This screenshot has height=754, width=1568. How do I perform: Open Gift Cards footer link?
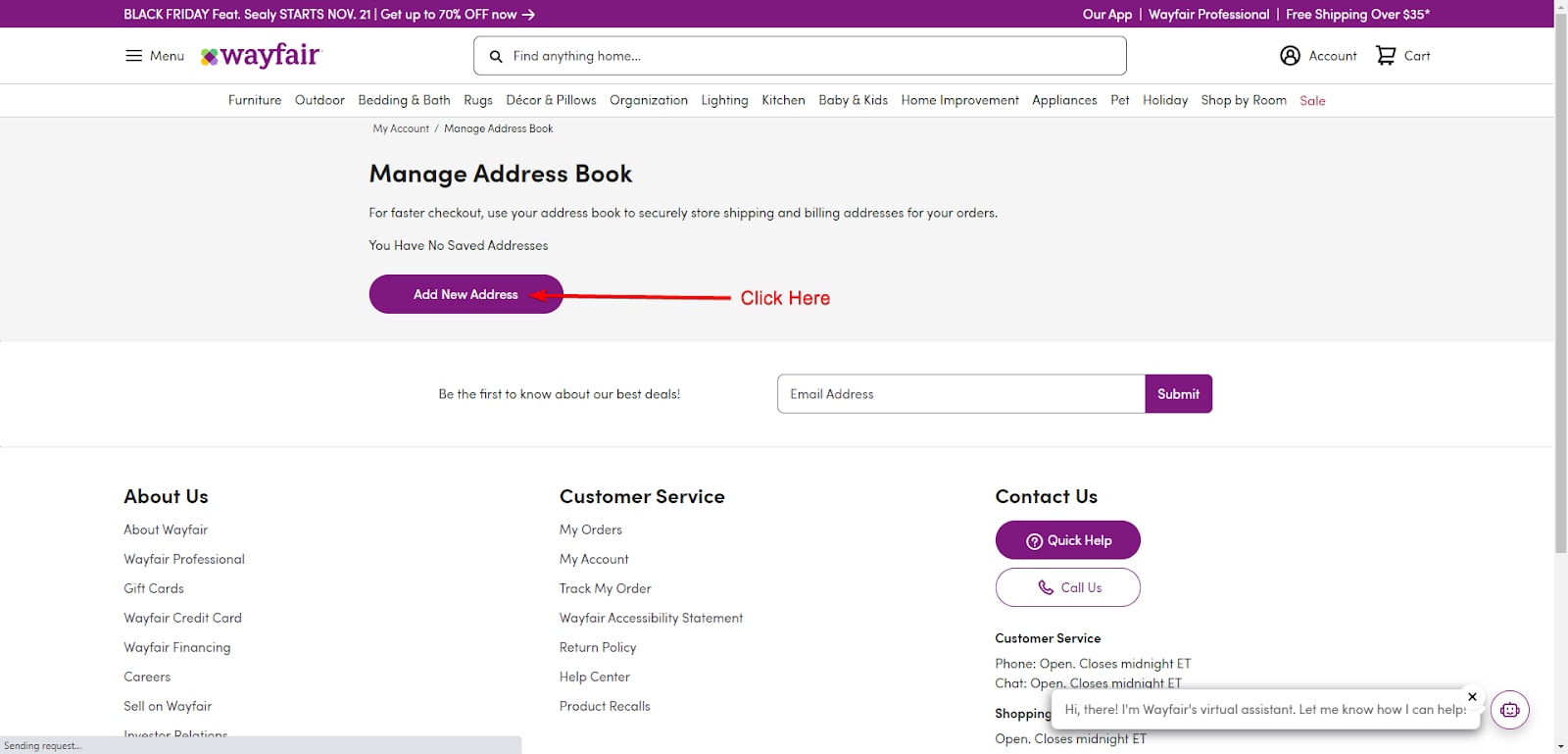[x=154, y=588]
